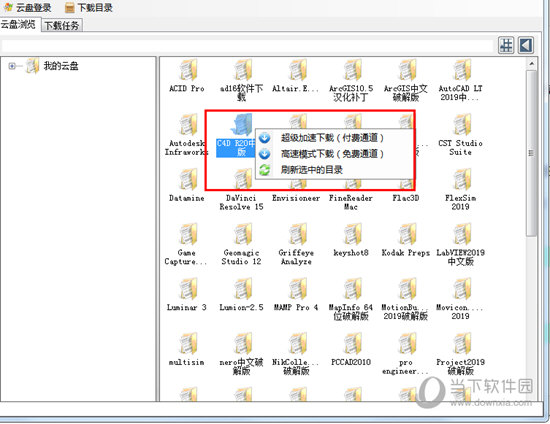Select the Game Capture folder icon

pos(188,234)
